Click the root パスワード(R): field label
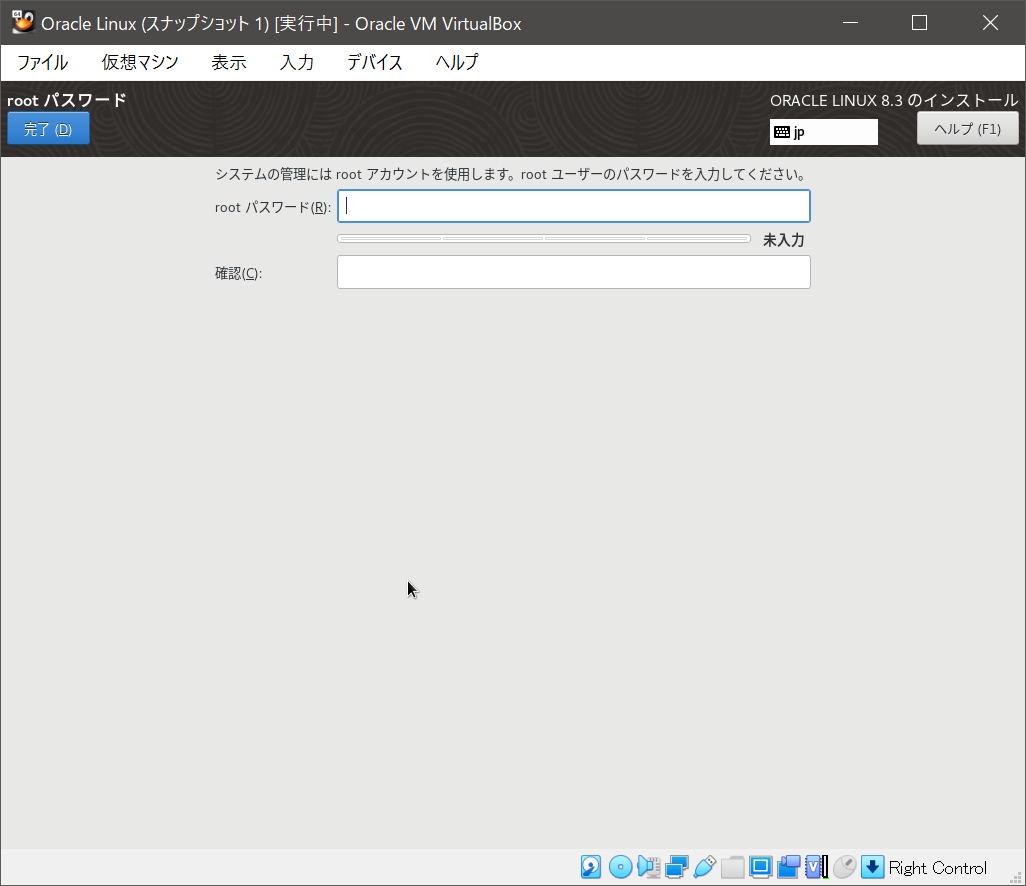Screen dimensions: 1026x886 pos(273,207)
